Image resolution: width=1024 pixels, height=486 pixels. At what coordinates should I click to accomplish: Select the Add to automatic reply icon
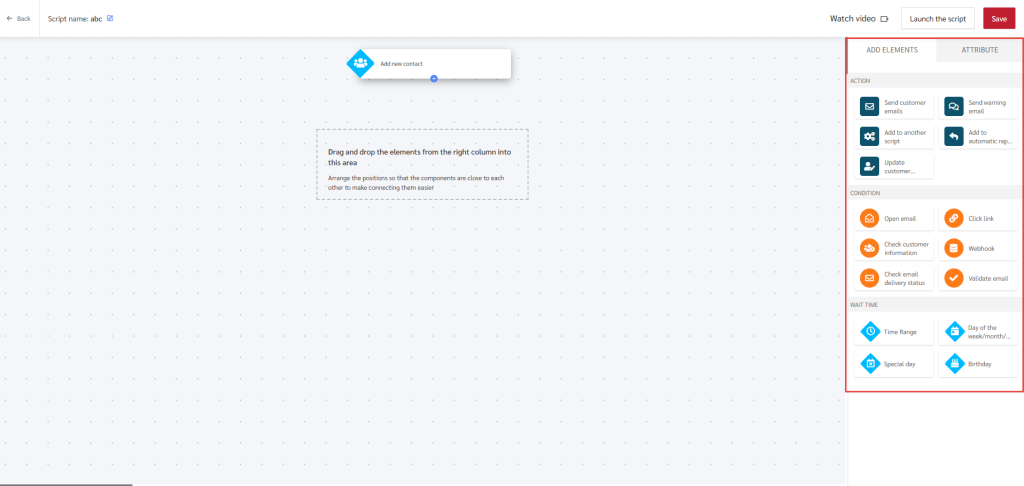[953, 136]
